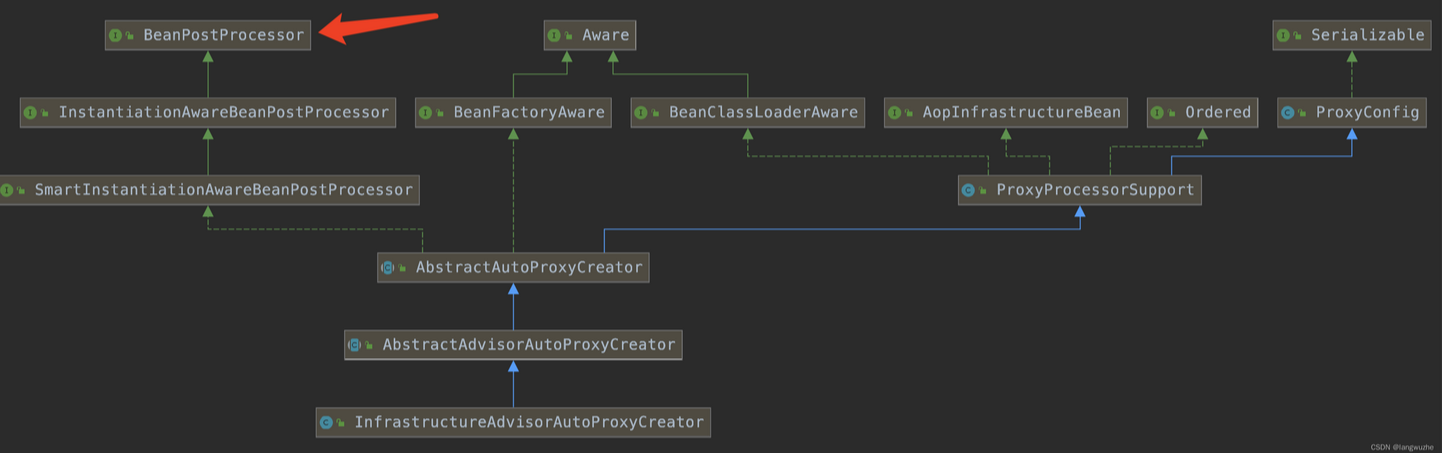Click the interface icon on InstantiationAwareBeanPostProcessor
1442x453 pixels.
31,112
